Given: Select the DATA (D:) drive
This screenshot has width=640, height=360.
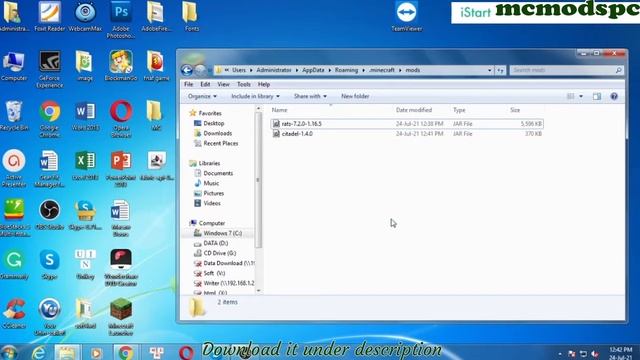Looking at the screenshot, I should tap(216, 243).
